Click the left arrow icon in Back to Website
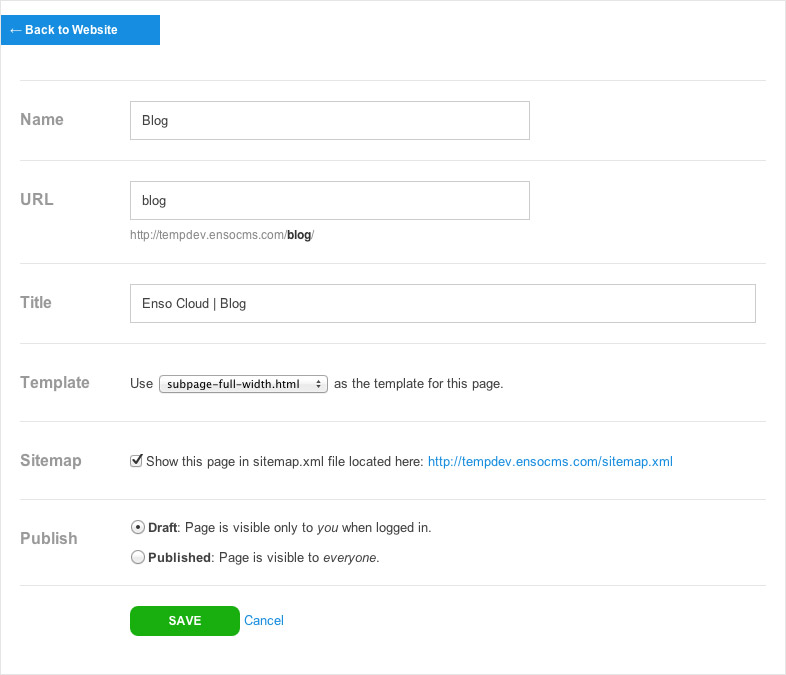This screenshot has width=786, height=675. pyautogui.click(x=16, y=31)
